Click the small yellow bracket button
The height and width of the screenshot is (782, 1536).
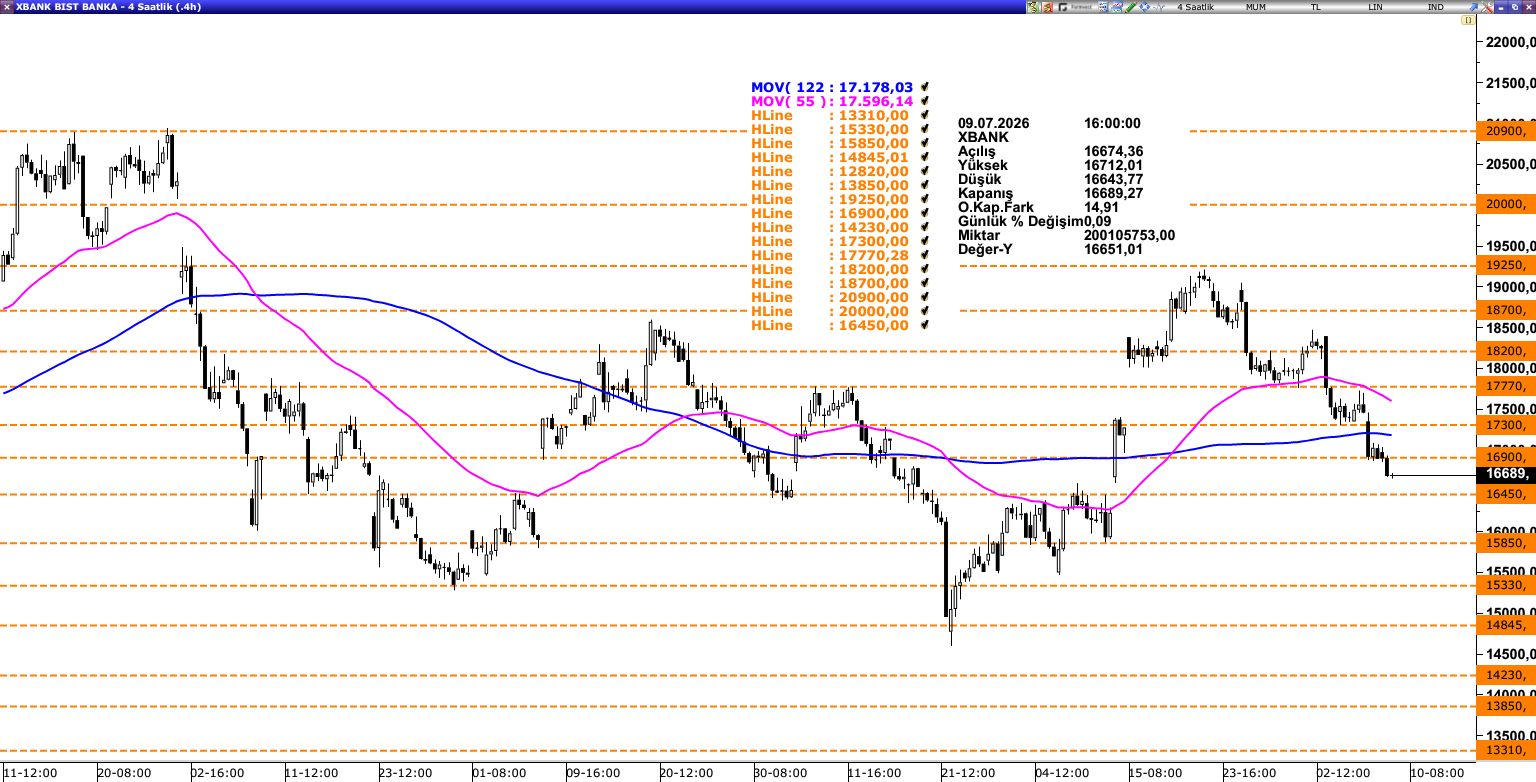coord(1468,20)
